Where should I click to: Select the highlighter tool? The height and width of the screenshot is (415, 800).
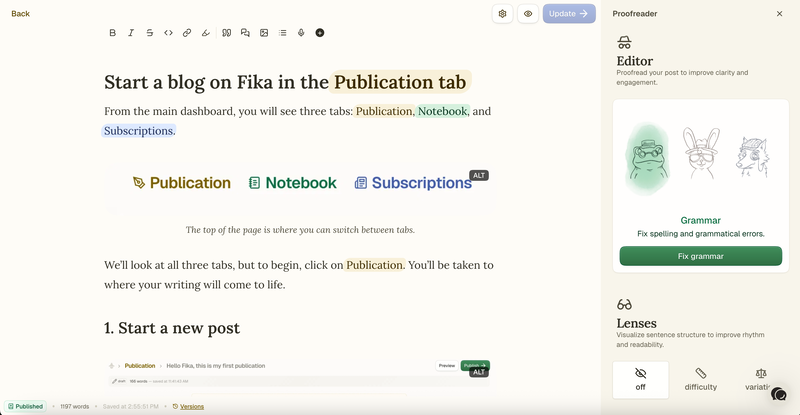206,33
